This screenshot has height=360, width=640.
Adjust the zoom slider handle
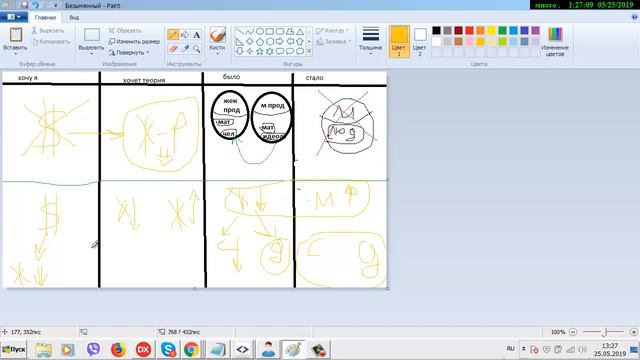605,332
